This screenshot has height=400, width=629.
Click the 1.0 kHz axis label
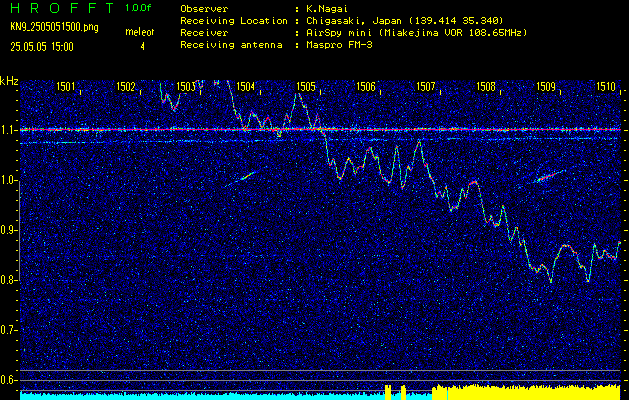pyautogui.click(x=7, y=180)
